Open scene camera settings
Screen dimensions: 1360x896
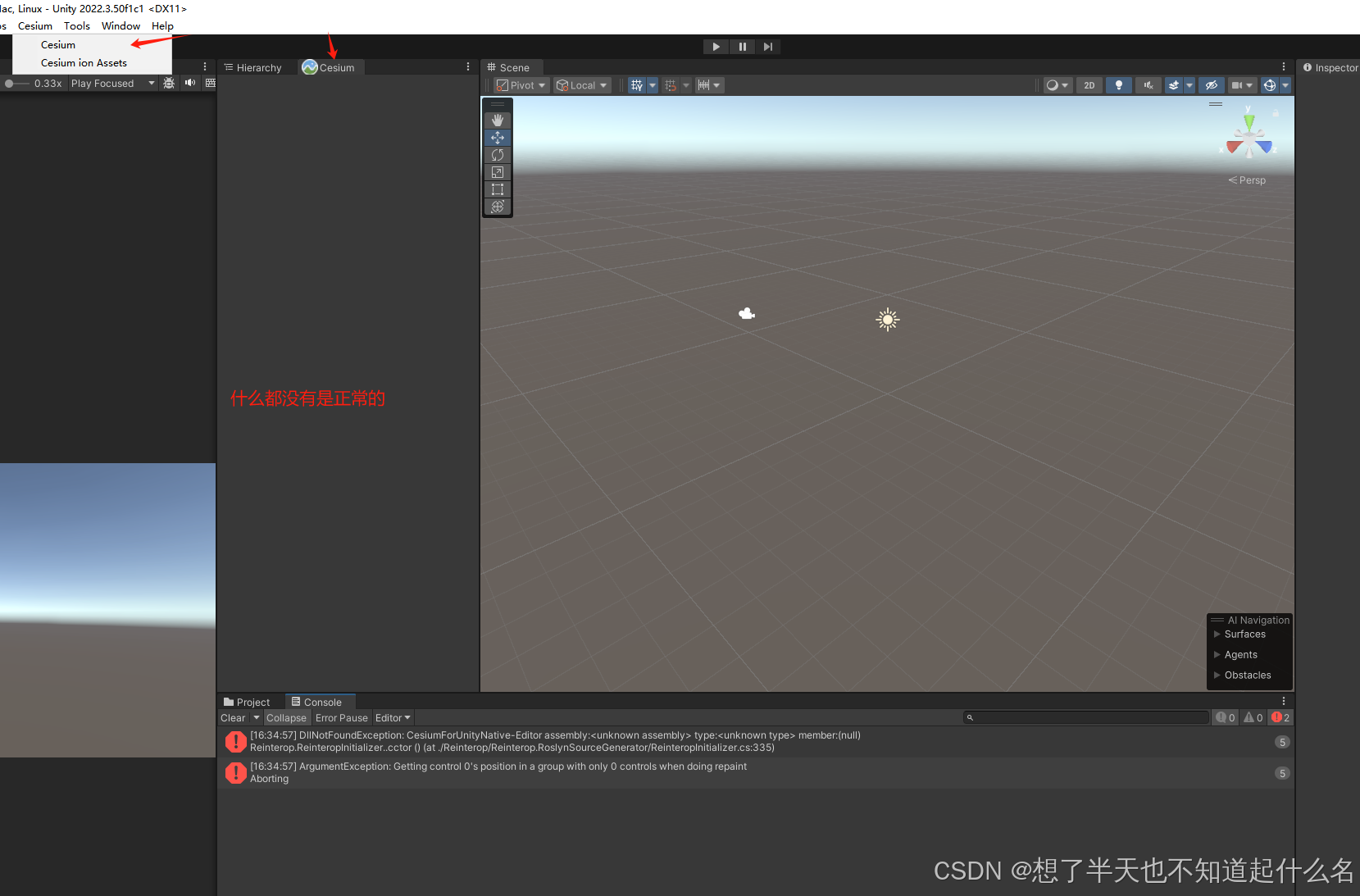(1243, 85)
